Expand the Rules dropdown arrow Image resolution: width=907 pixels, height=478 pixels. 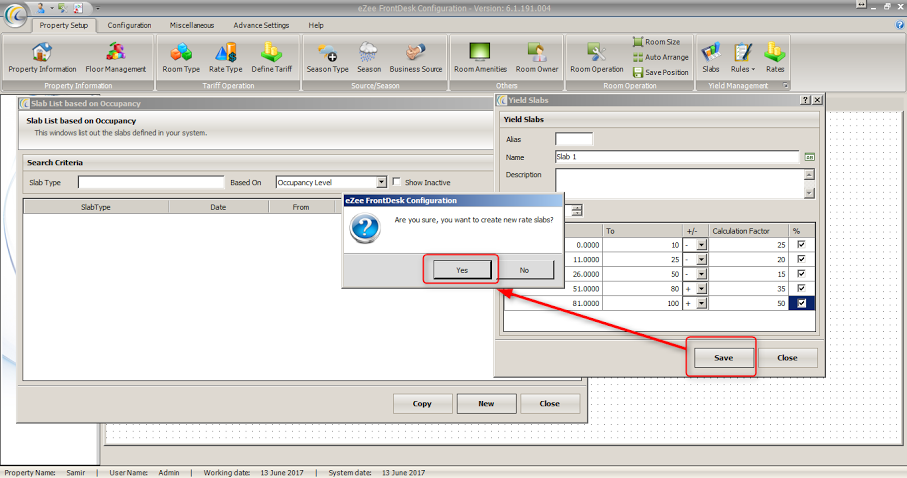click(x=753, y=69)
